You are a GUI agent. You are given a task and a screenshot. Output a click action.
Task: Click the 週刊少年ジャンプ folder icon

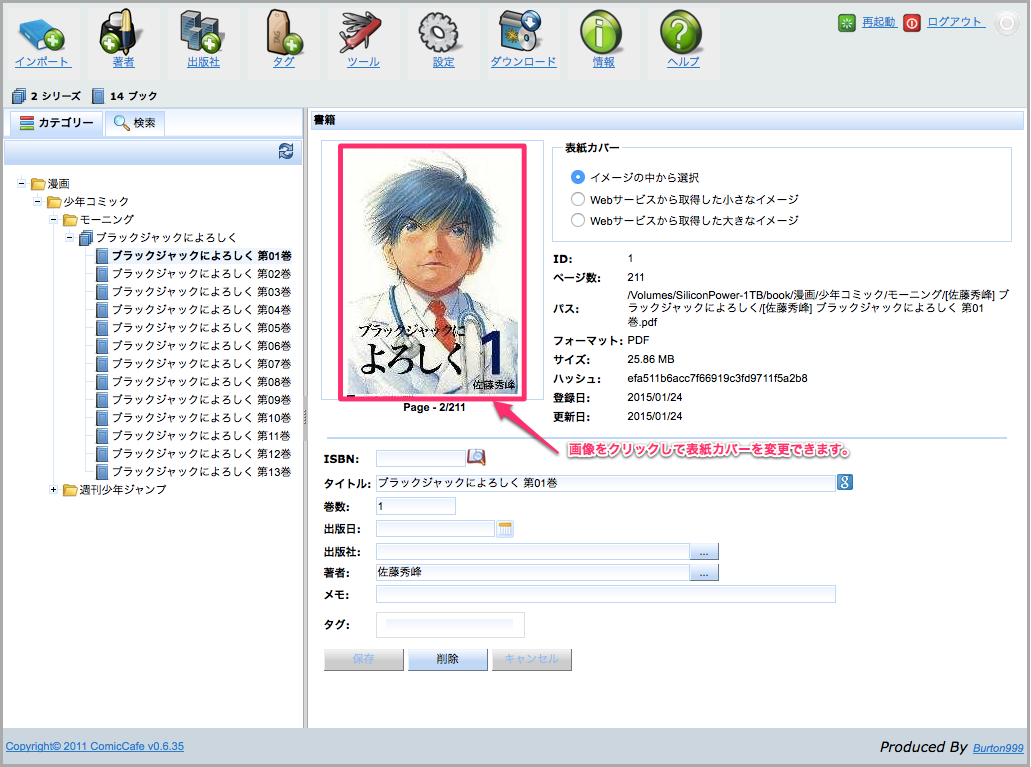point(70,490)
